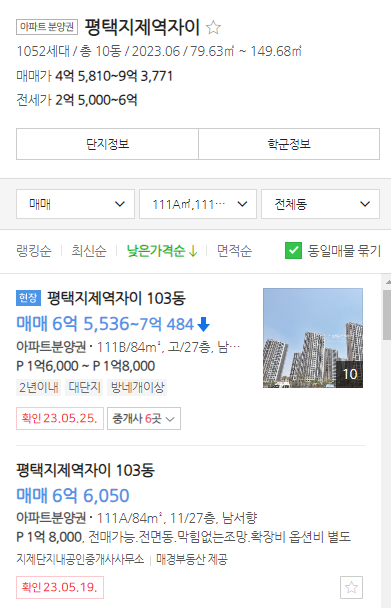Toggle 동일매물 묶기 checkbox
The width and height of the screenshot is (391, 608).
[x=293, y=250]
